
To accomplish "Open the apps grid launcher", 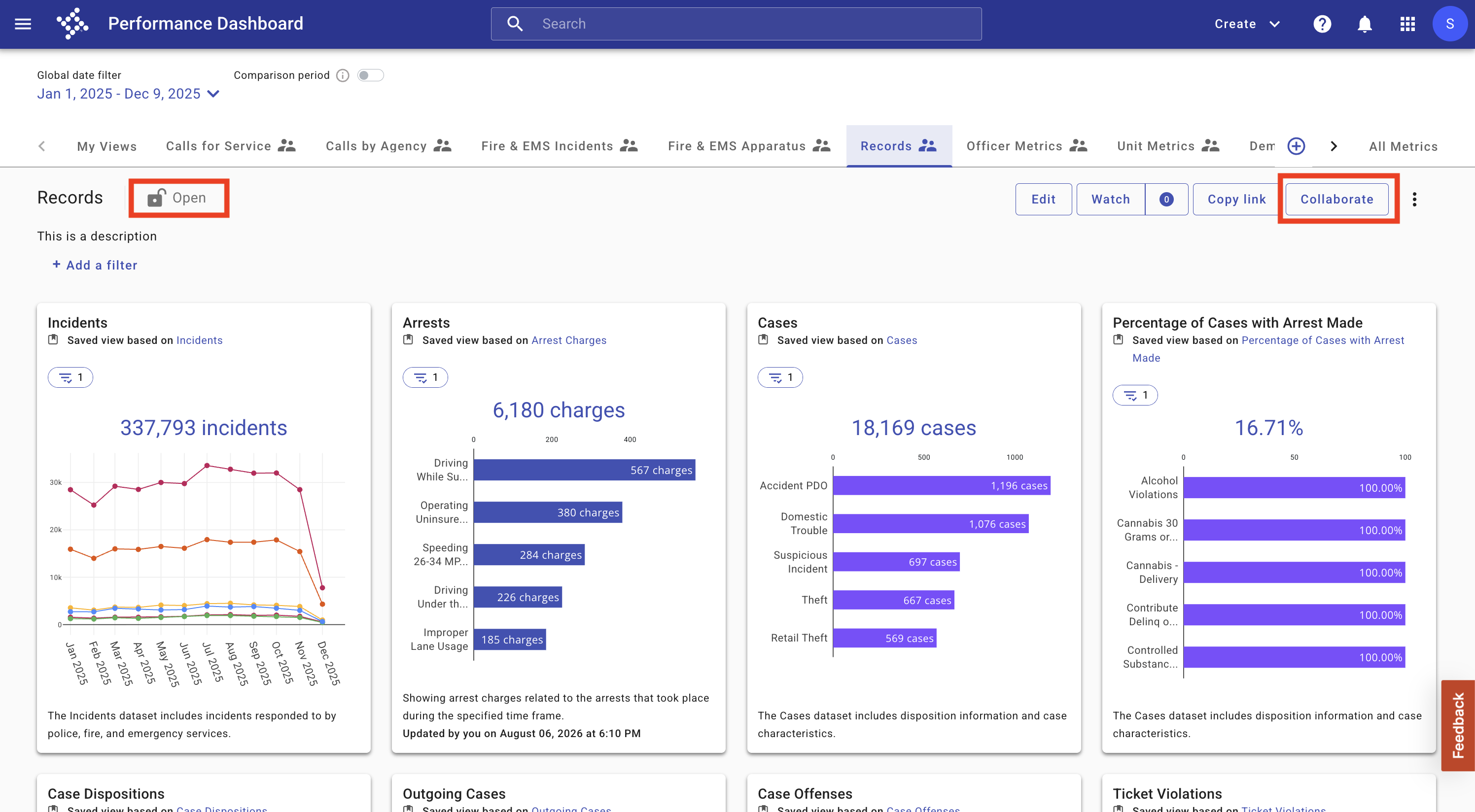I will (x=1407, y=24).
